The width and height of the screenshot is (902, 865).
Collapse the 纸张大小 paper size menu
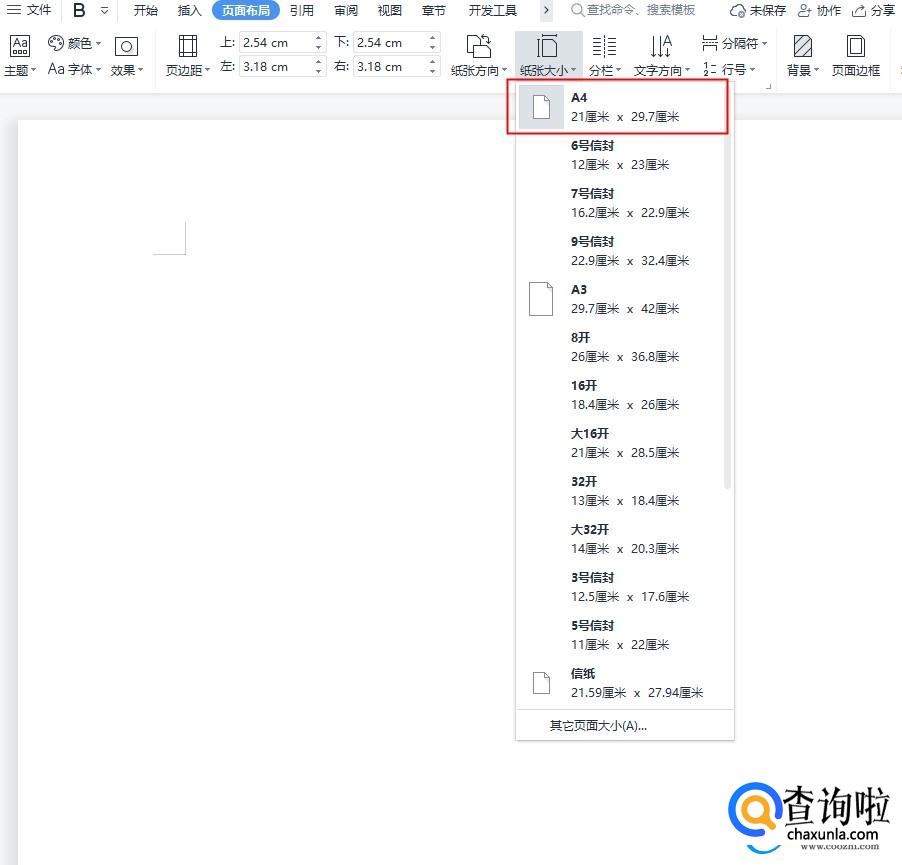coord(548,56)
